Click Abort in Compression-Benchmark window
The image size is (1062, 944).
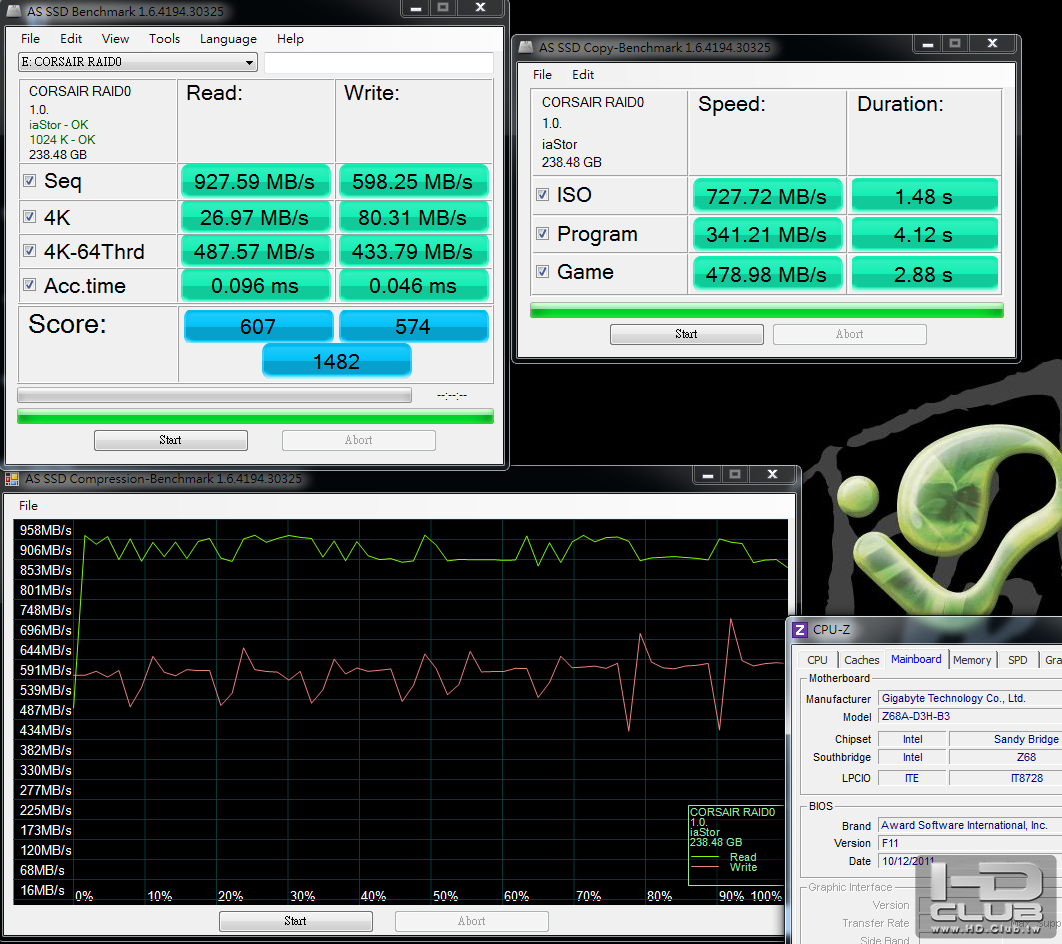click(472, 921)
